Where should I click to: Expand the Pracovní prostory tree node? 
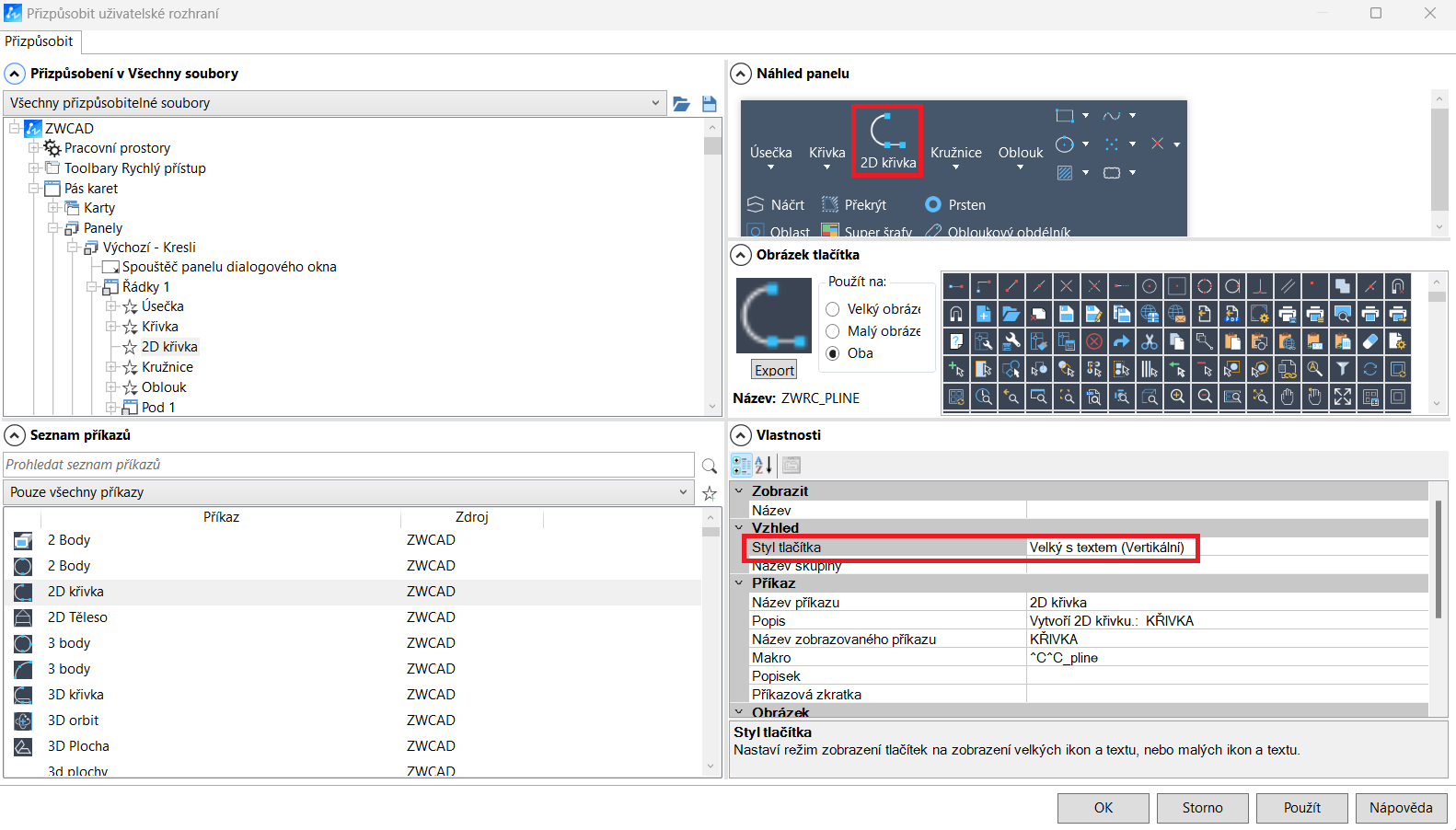33,148
